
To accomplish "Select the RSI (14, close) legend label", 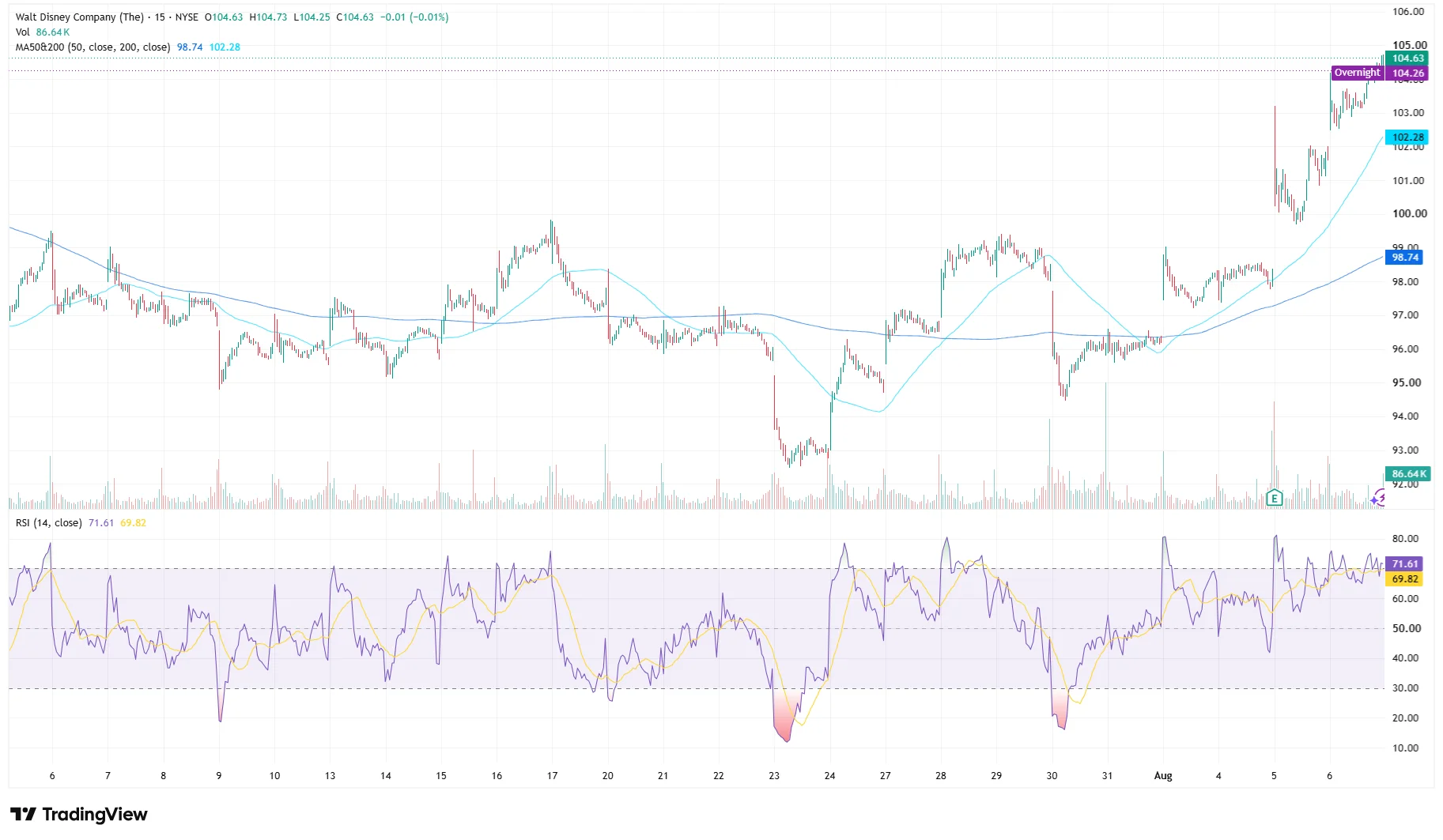I will 48,523.
